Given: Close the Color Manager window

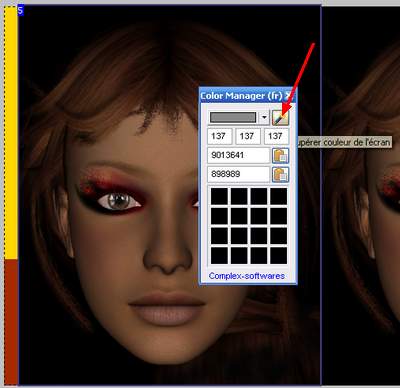Looking at the screenshot, I should pos(290,96).
